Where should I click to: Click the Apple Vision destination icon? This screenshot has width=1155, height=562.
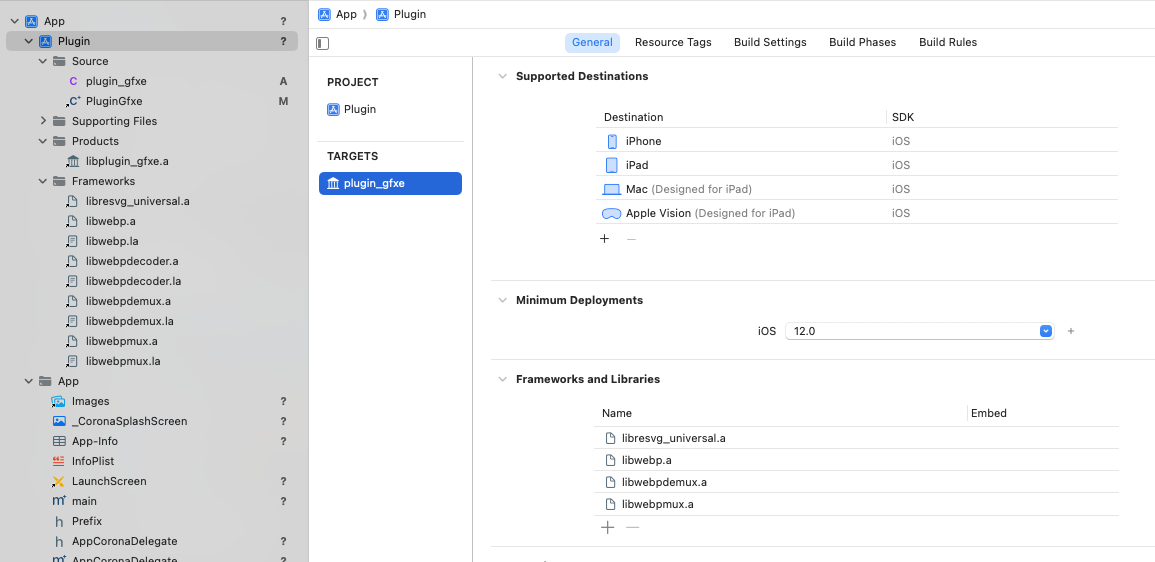click(611, 214)
